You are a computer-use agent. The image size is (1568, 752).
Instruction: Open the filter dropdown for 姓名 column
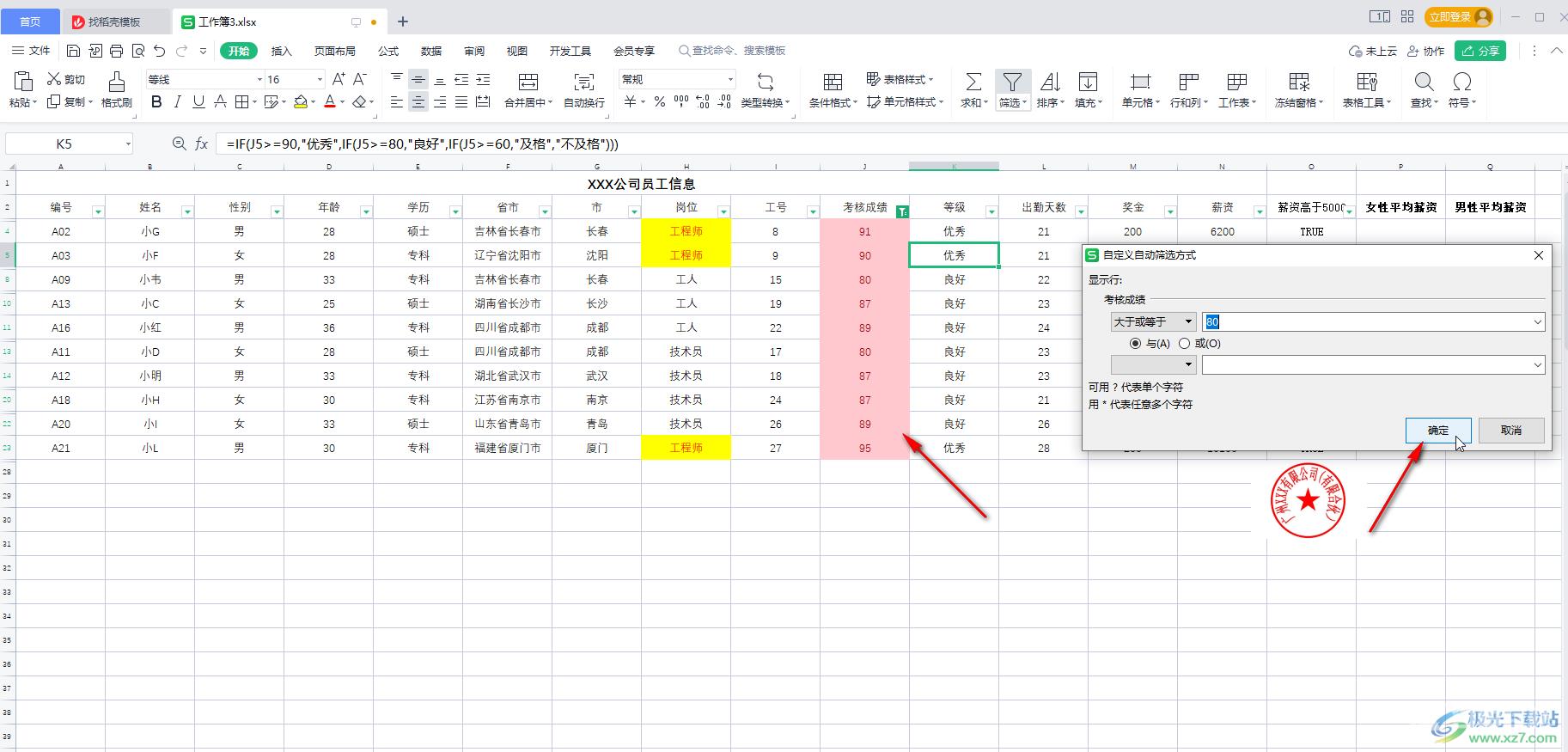point(186,211)
